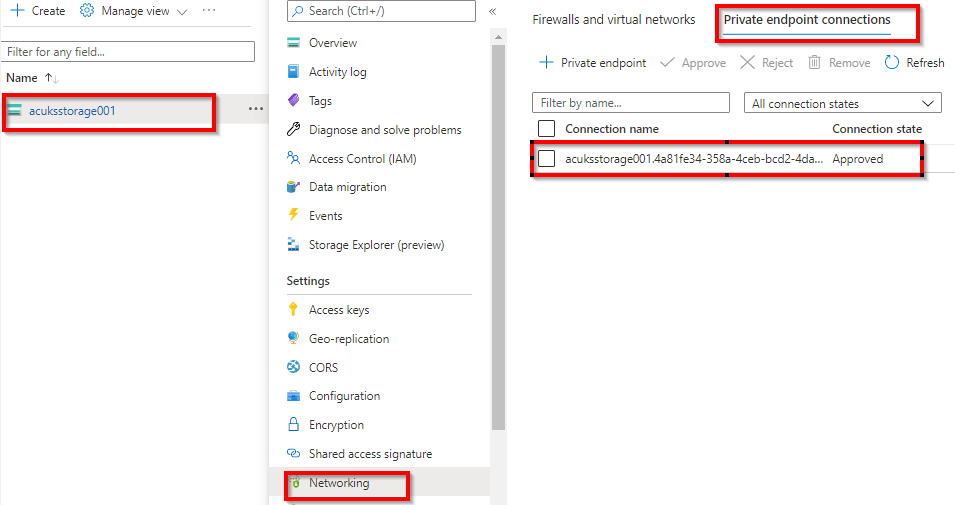Viewport: 955px width, 505px height.
Task: Click the Events lightning bolt icon
Action: (293, 215)
